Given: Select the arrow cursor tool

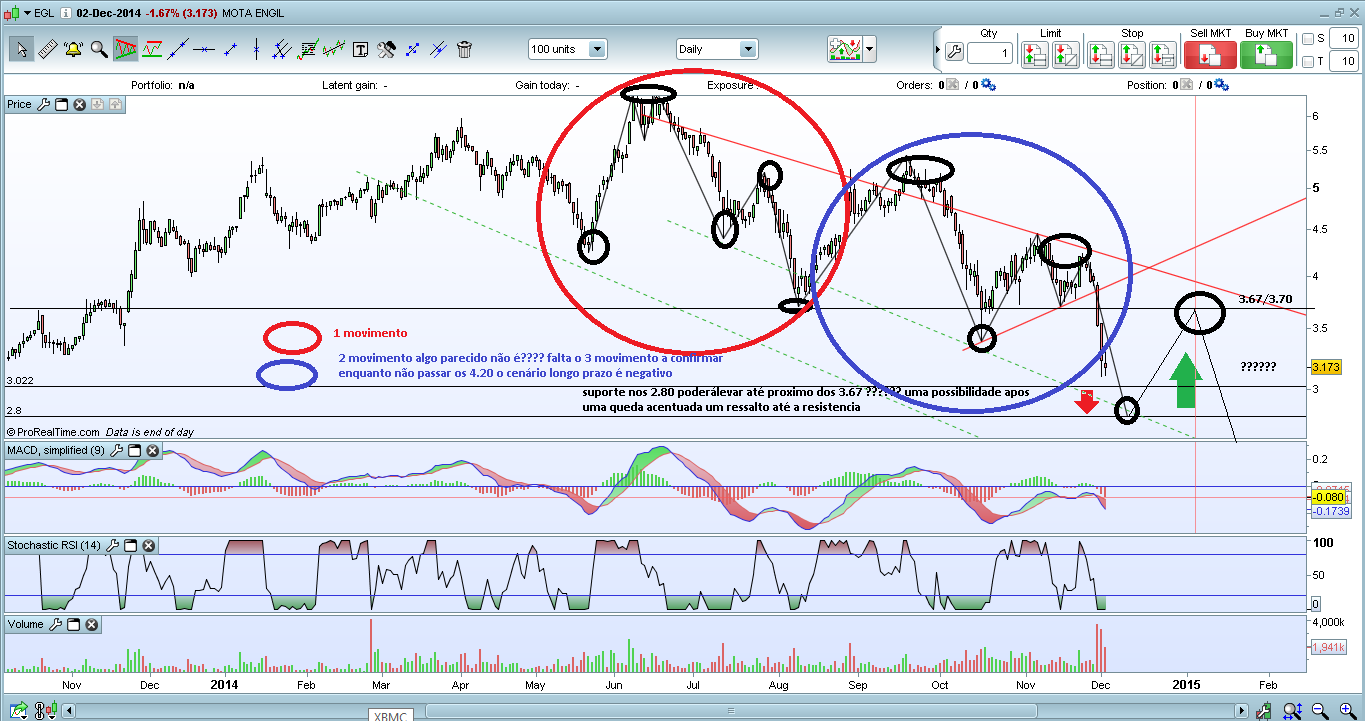Looking at the screenshot, I should pos(22,49).
